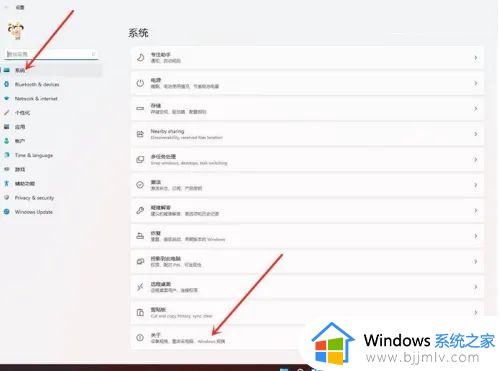Click the apps icon beside 应用
The height and width of the screenshot is (371, 500).
pos(7,127)
